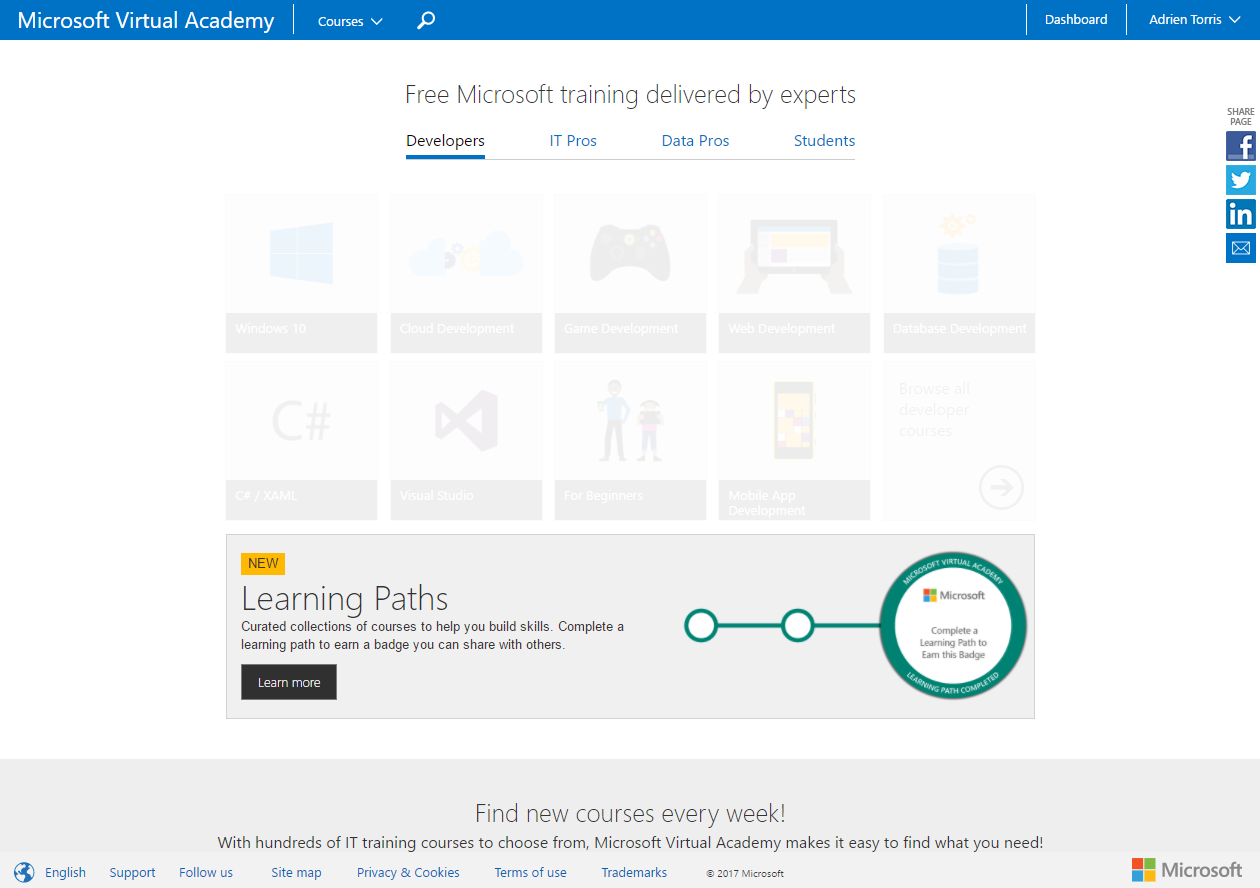This screenshot has height=888, width=1260.
Task: Share page on Facebook icon
Action: click(1241, 146)
